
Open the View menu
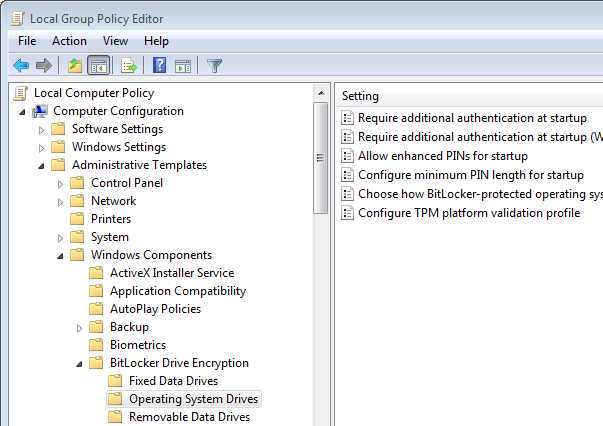pos(115,41)
